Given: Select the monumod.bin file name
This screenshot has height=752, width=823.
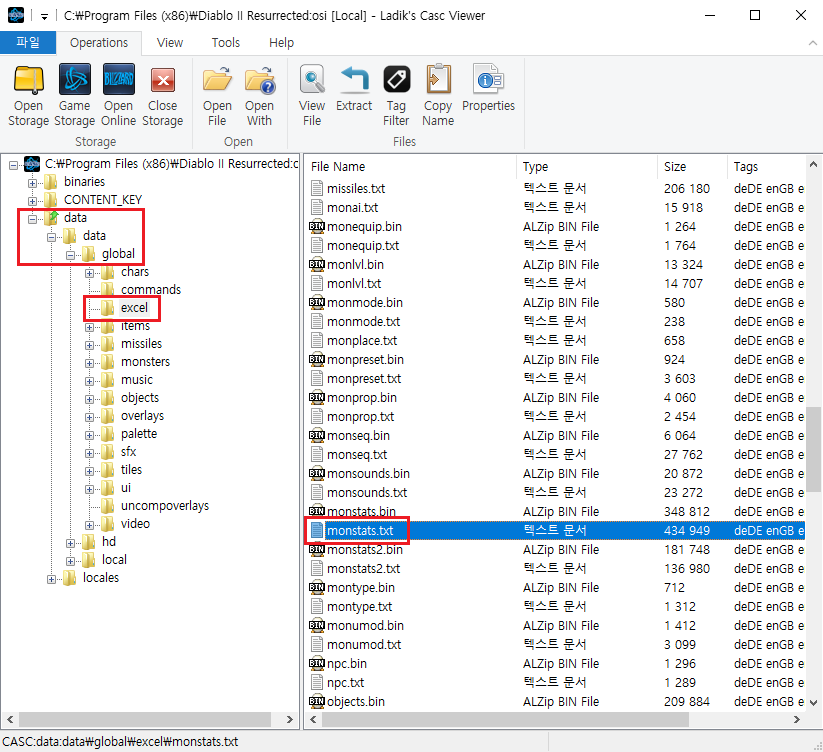Looking at the screenshot, I should [x=365, y=626].
